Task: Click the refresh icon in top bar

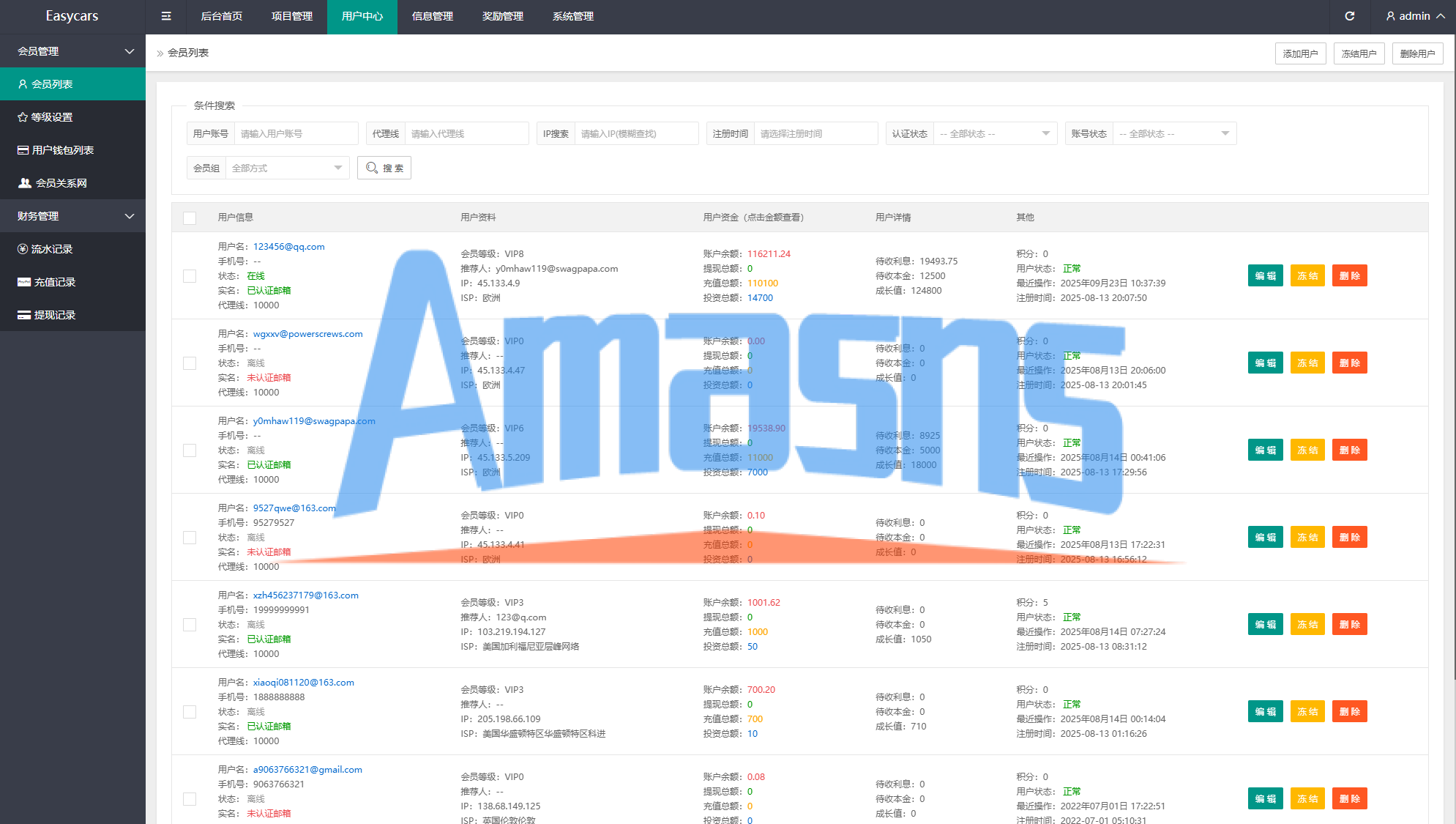Action: click(x=1350, y=16)
